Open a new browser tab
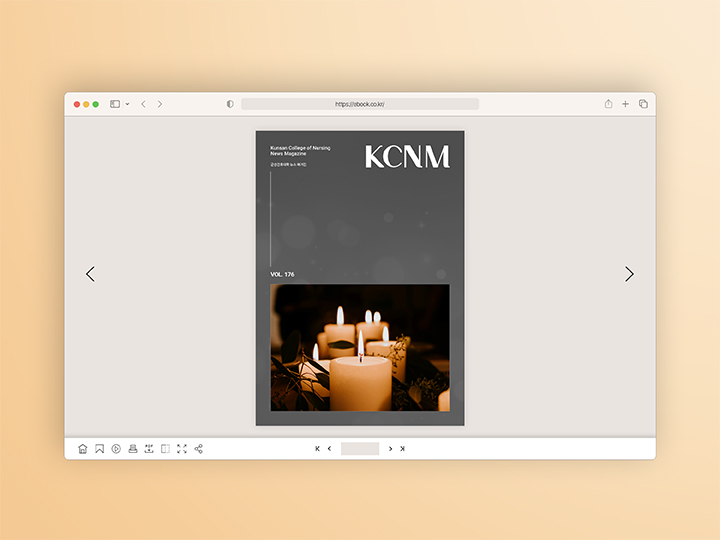Image resolution: width=720 pixels, height=540 pixels. point(625,104)
